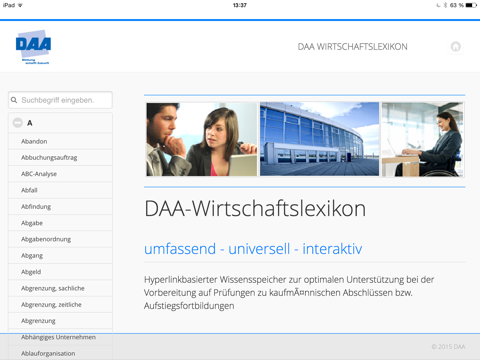Image resolution: width=480 pixels, height=360 pixels.
Task: Click photo of woman at laptop
Action: (x=423, y=139)
